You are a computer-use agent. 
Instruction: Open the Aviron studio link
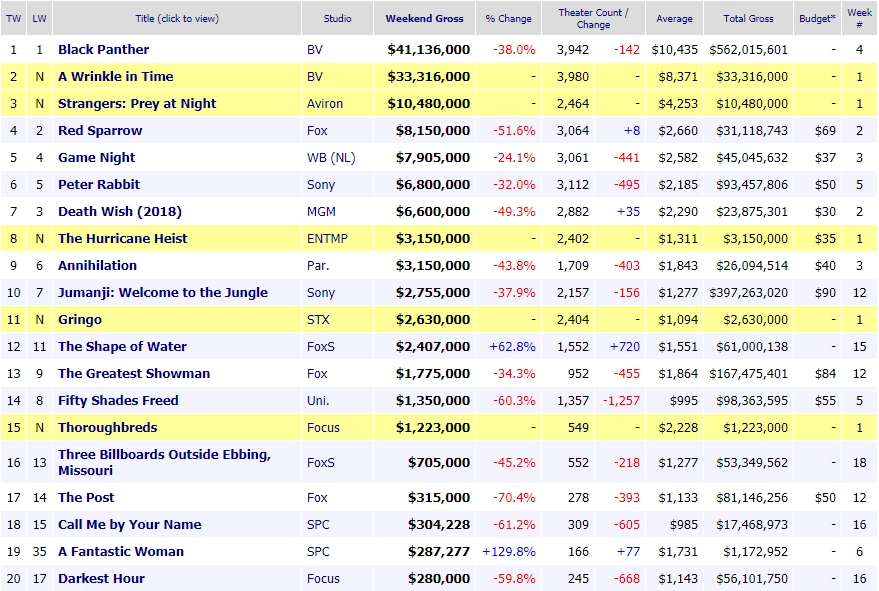coord(325,104)
